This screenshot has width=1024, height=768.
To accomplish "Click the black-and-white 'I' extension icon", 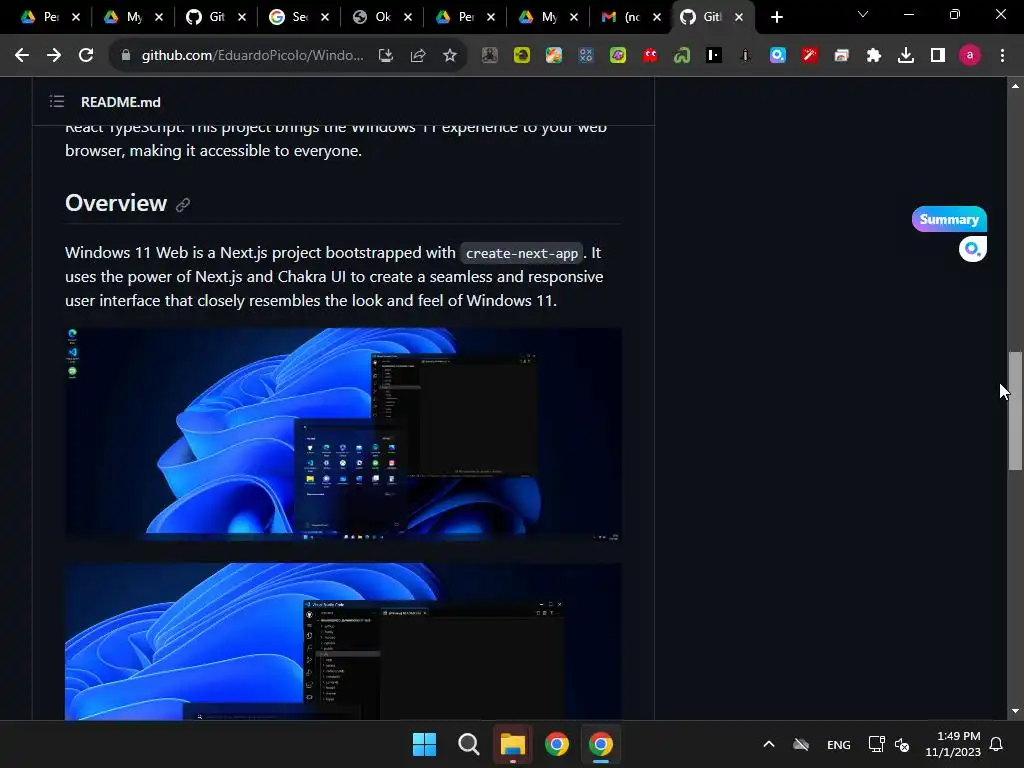I will [714, 56].
